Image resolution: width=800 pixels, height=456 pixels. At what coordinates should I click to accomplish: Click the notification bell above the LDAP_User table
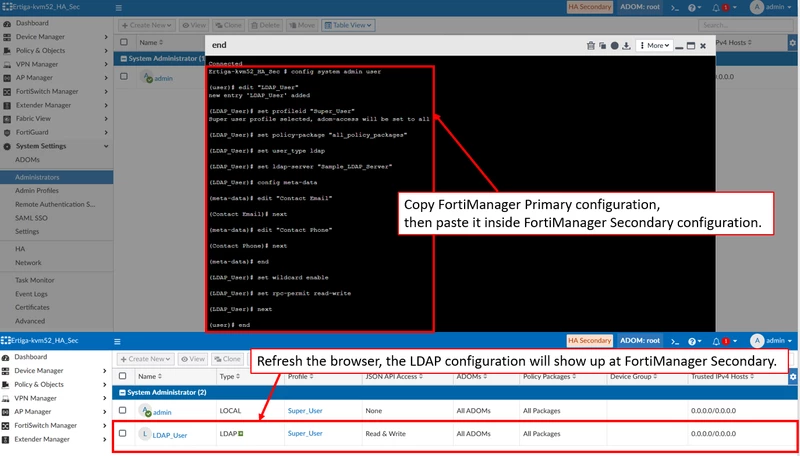point(716,341)
